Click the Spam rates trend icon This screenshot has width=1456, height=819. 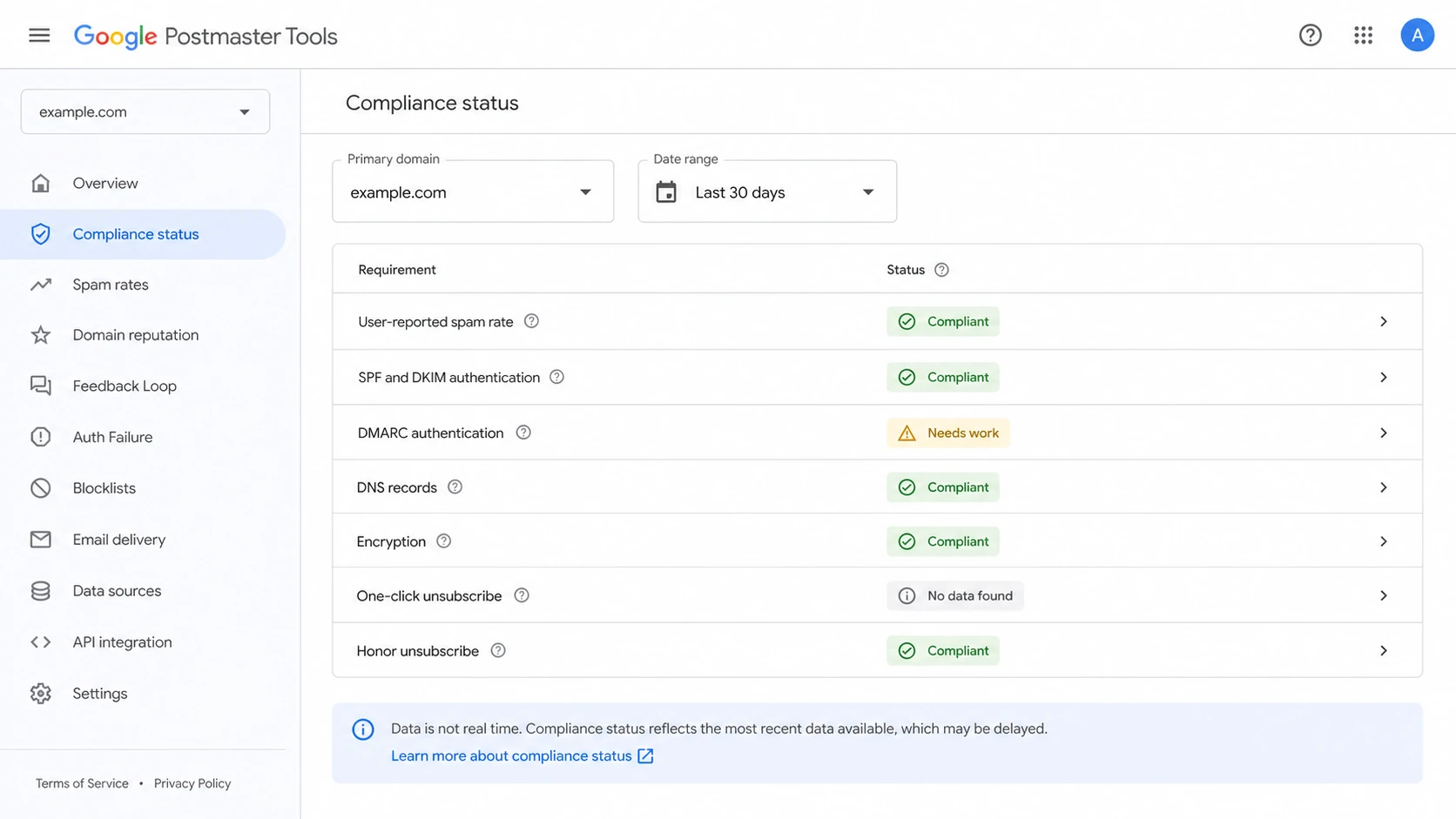click(41, 285)
